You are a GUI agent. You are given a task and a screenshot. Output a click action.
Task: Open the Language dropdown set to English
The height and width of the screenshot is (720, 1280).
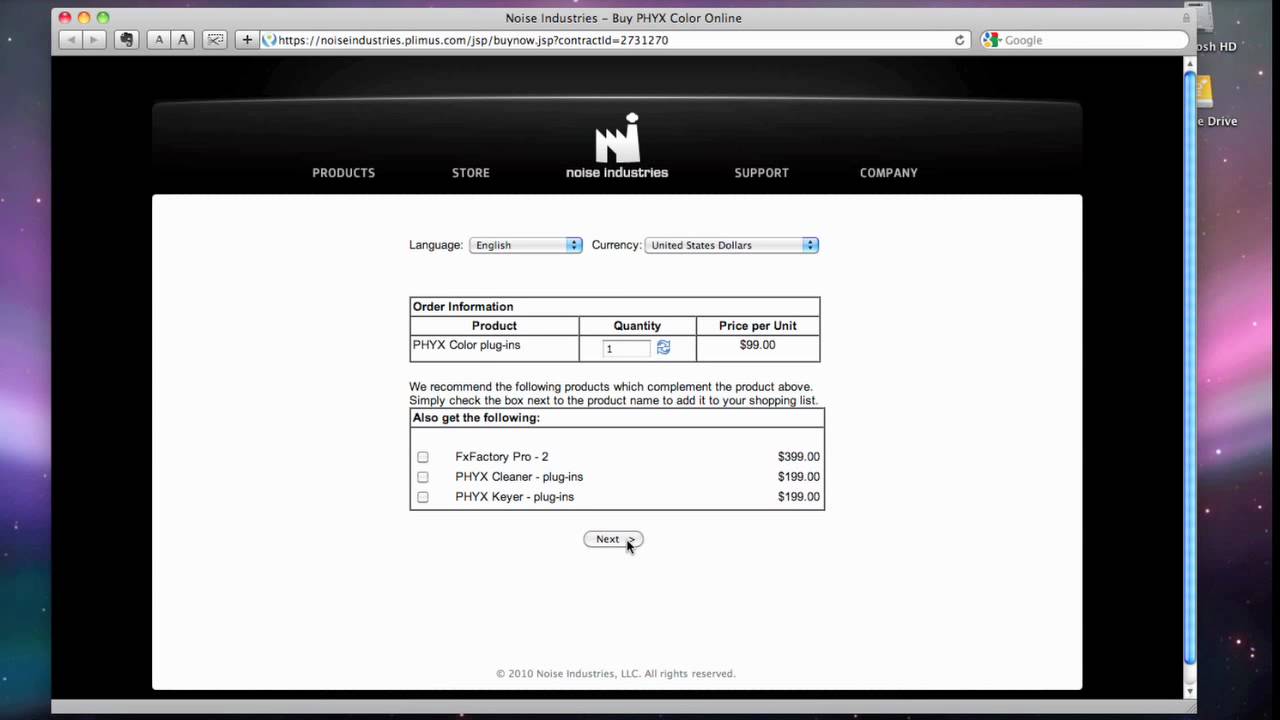pos(526,245)
